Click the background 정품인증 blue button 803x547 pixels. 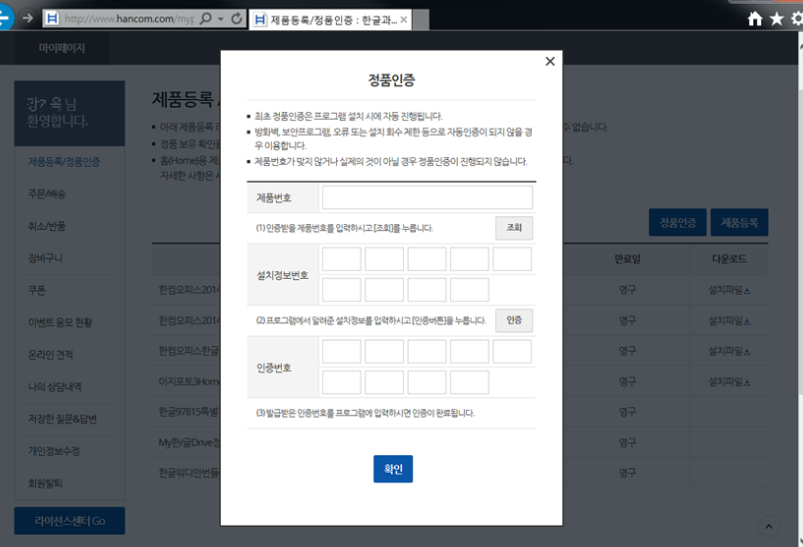678,222
